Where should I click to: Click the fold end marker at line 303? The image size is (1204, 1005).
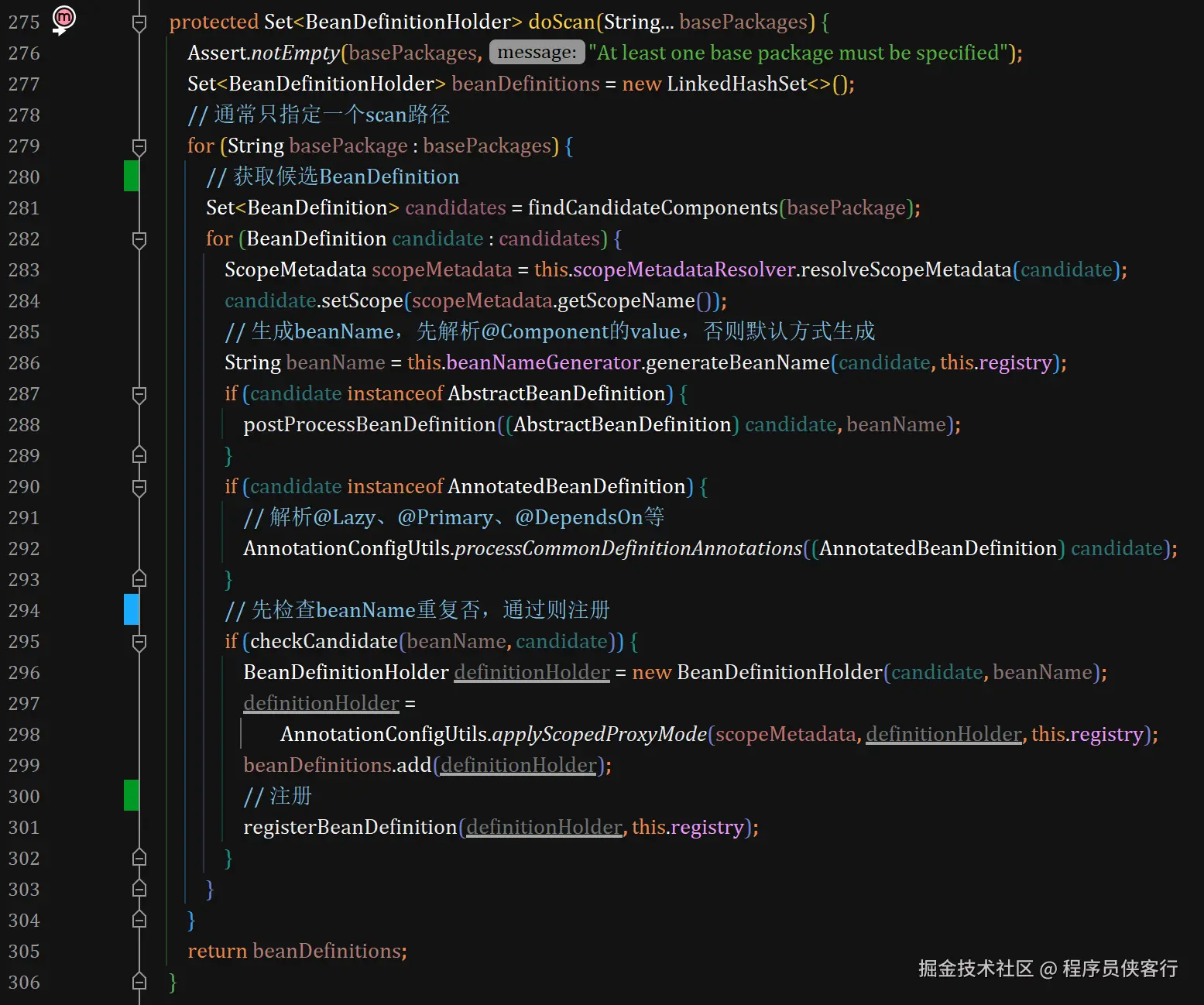pos(139,888)
